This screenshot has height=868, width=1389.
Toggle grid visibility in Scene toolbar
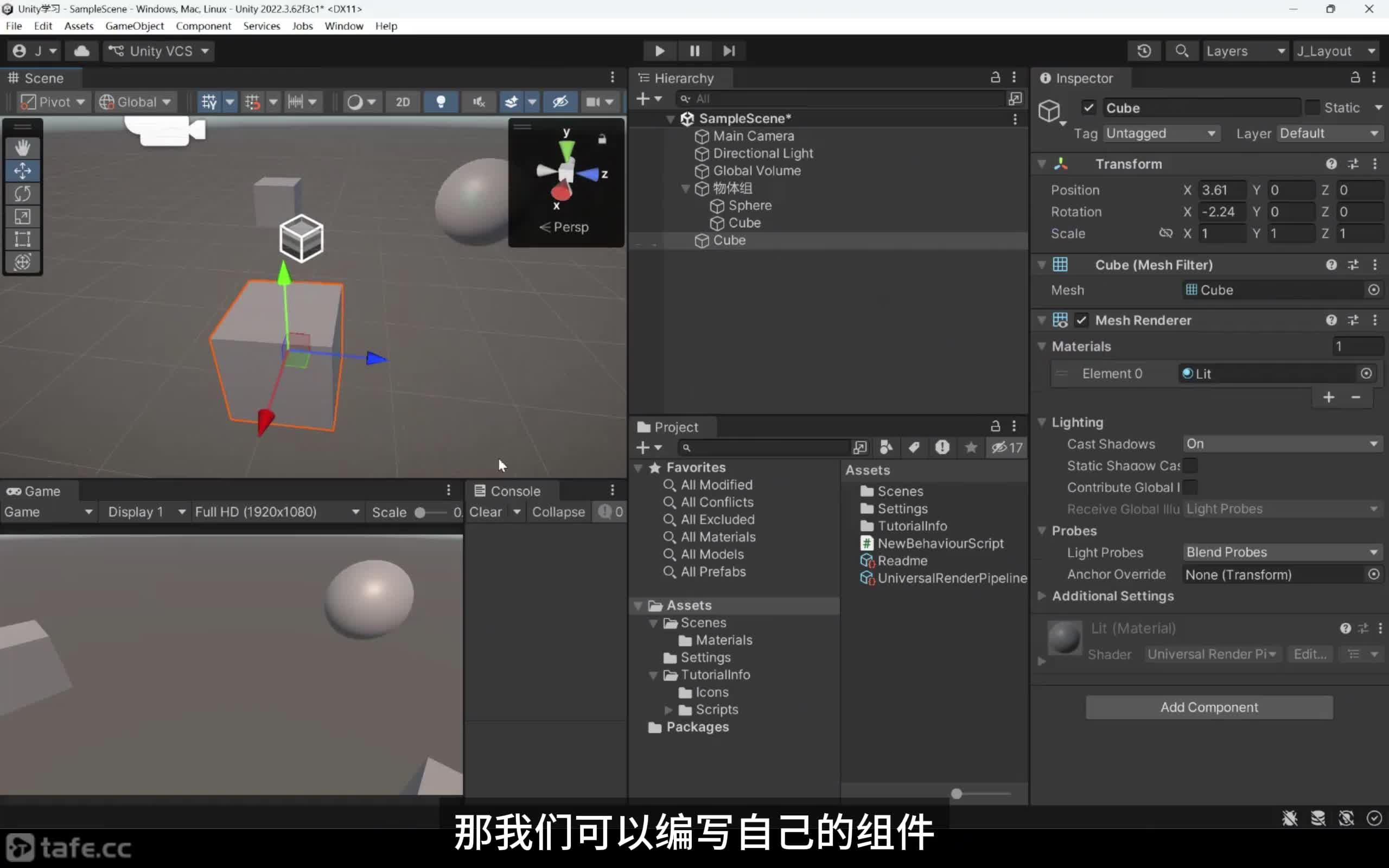point(208,102)
